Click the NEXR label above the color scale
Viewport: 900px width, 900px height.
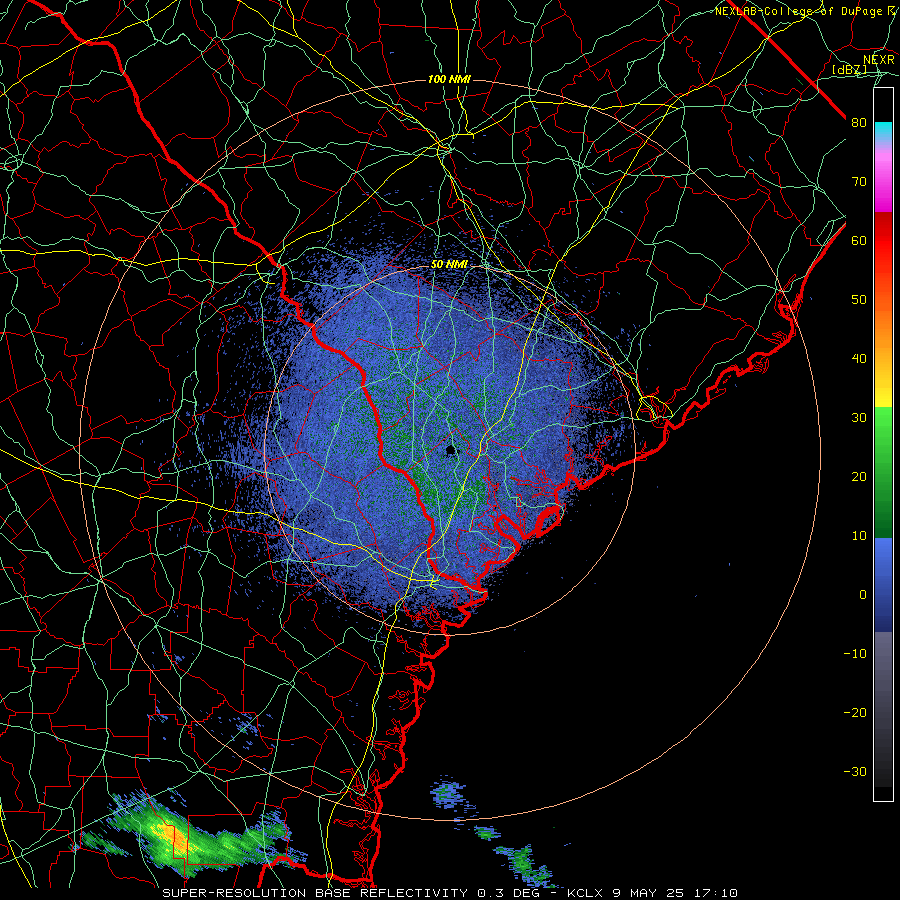coord(879,60)
